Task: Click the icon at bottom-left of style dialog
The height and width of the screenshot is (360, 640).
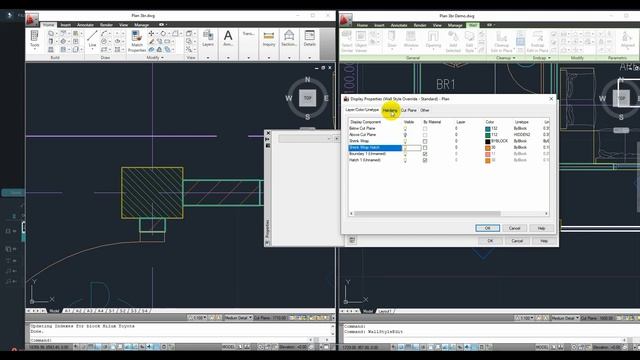Action: click(x=352, y=240)
